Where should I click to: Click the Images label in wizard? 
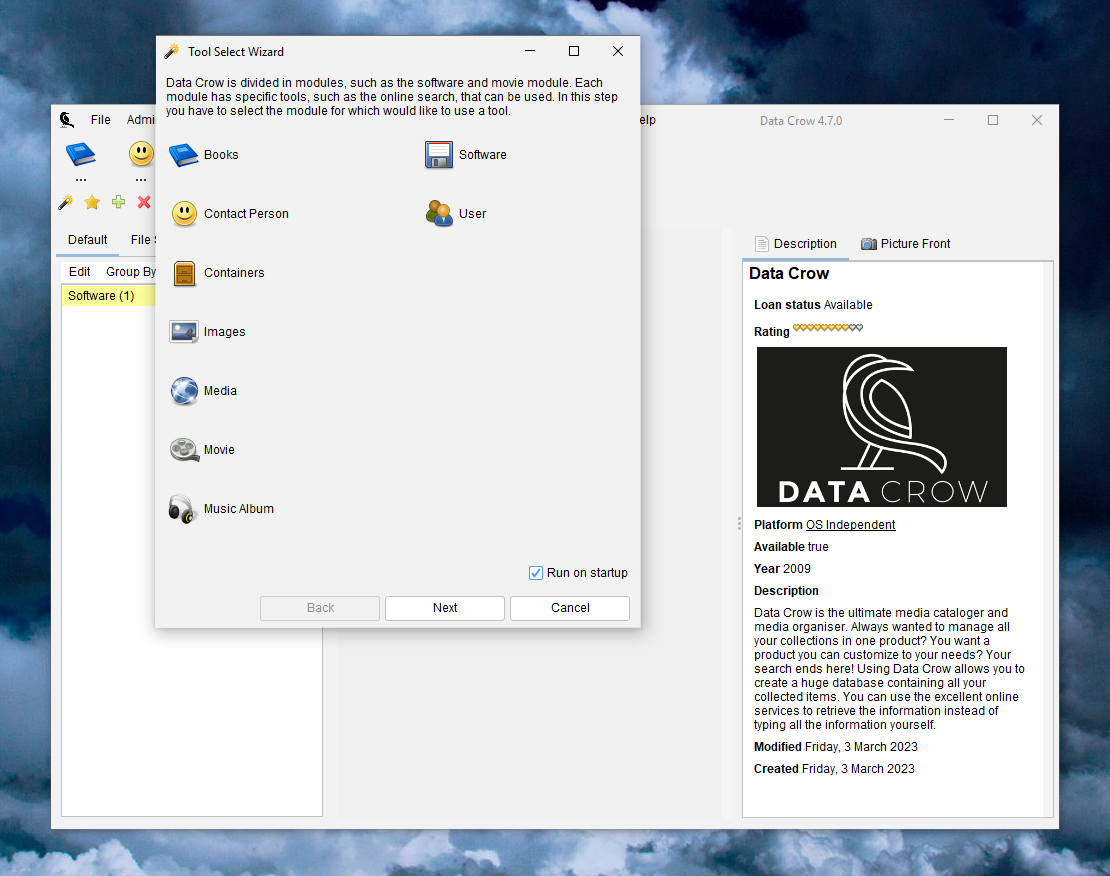coord(224,331)
